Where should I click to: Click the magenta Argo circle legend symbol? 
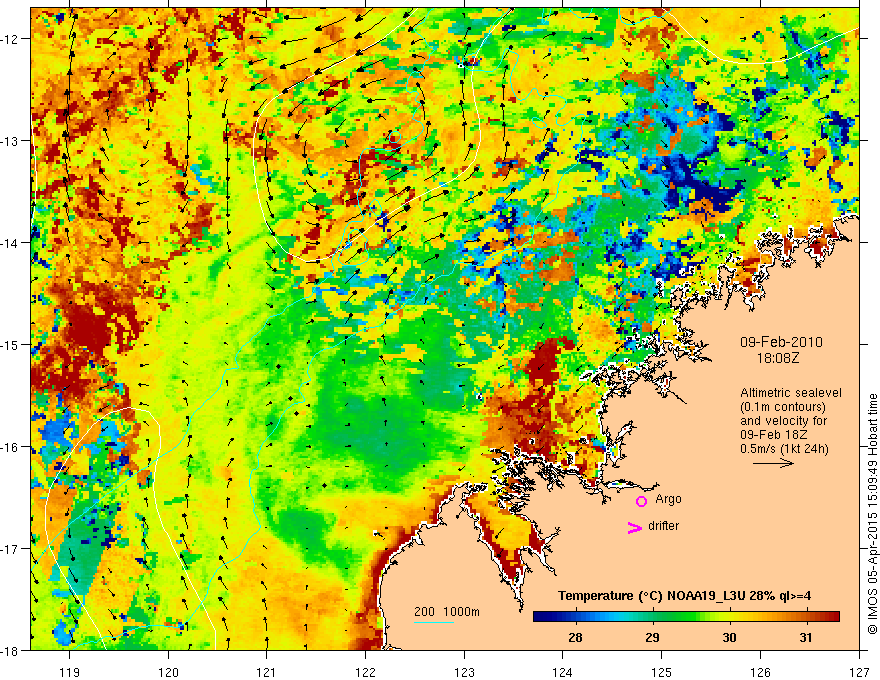point(641,500)
